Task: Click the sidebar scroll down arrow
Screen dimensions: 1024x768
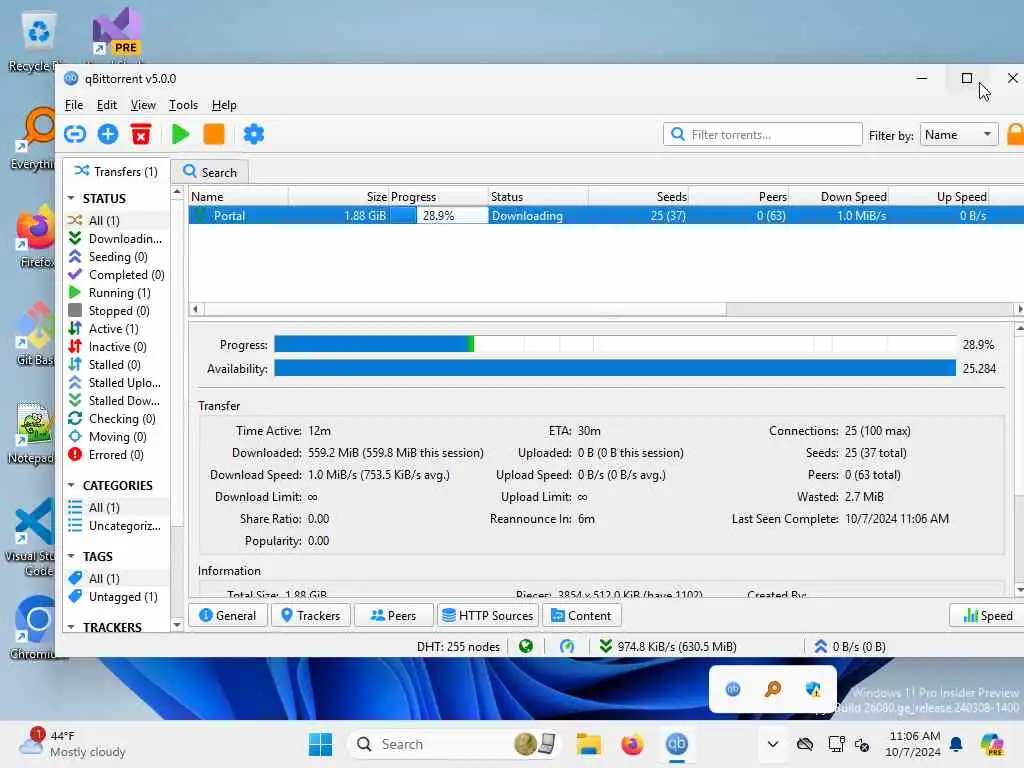Action: (x=177, y=625)
